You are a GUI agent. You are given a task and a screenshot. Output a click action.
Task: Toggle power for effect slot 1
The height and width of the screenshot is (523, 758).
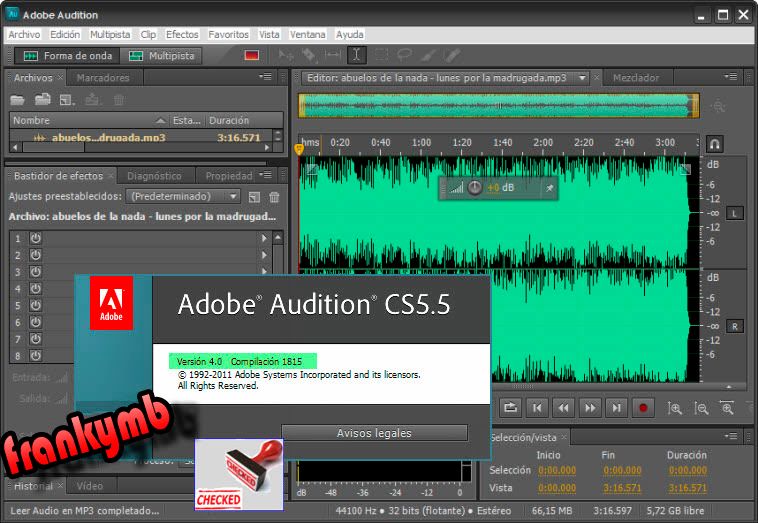pos(35,238)
